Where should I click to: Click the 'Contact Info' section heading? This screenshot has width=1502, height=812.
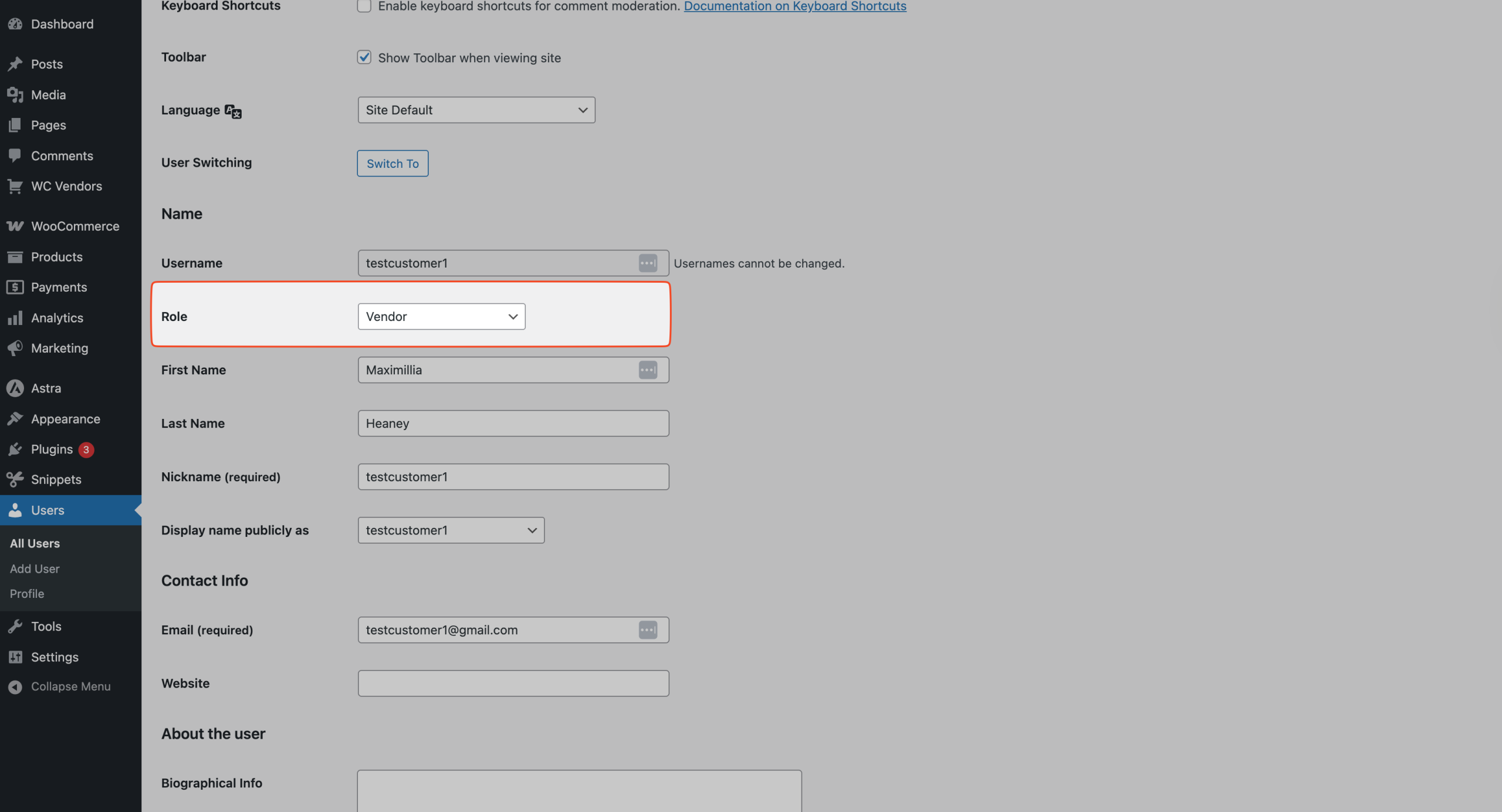[x=205, y=580]
